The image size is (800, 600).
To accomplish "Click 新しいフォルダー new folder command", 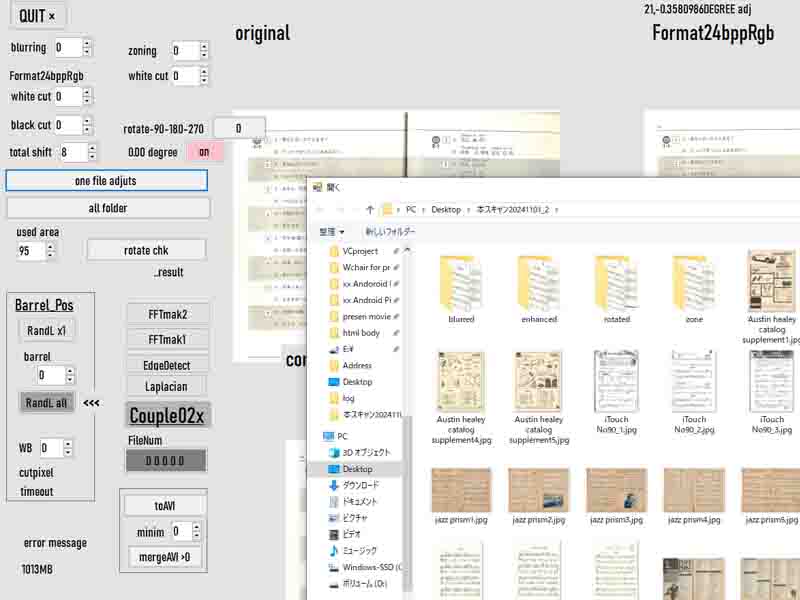I will click(391, 232).
